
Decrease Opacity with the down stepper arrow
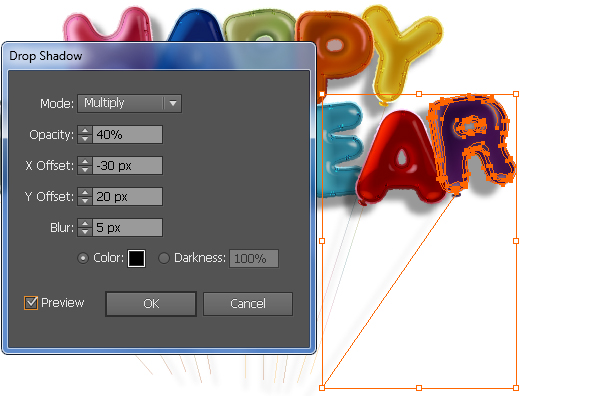[85, 139]
